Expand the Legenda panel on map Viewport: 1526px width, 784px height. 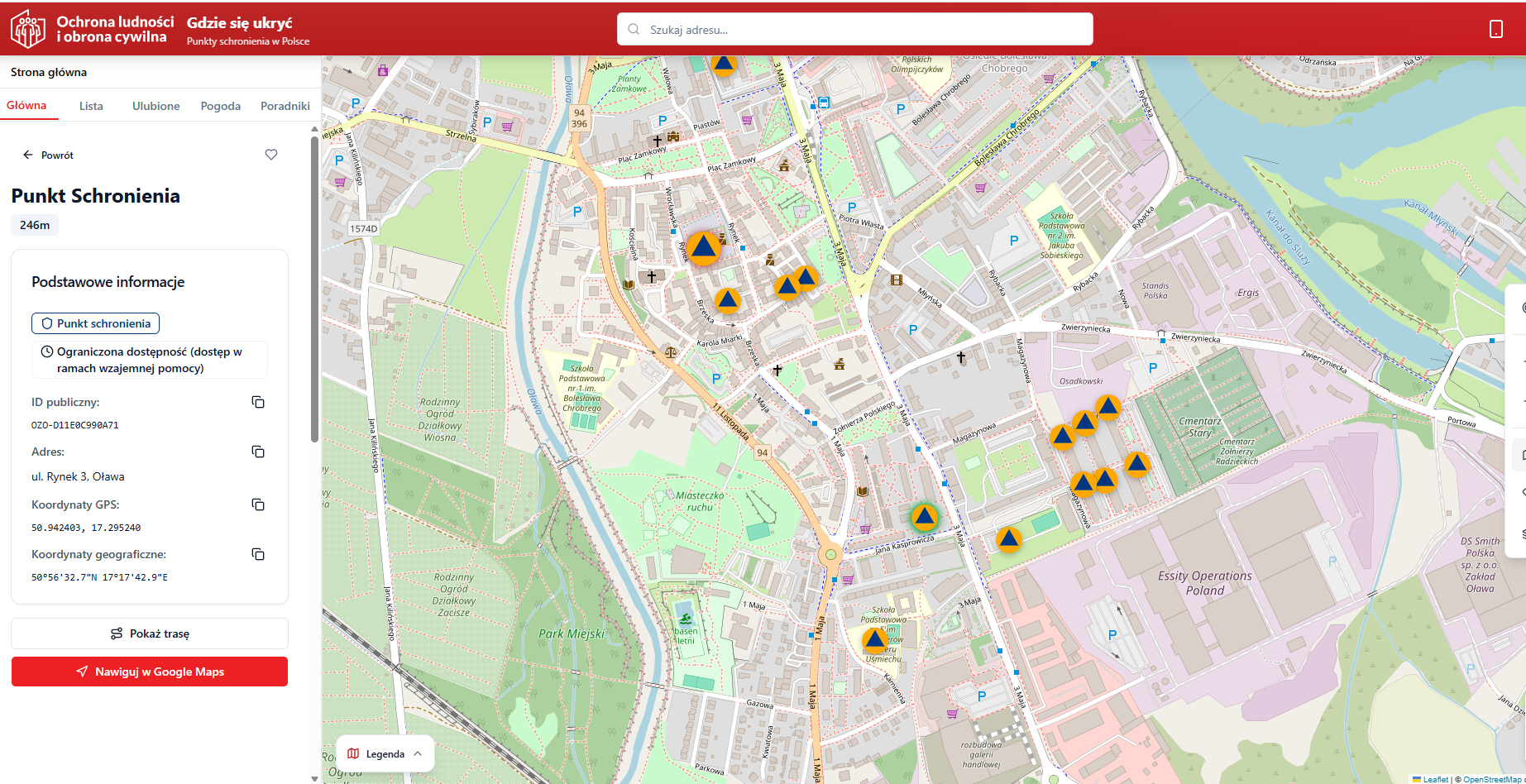click(385, 753)
